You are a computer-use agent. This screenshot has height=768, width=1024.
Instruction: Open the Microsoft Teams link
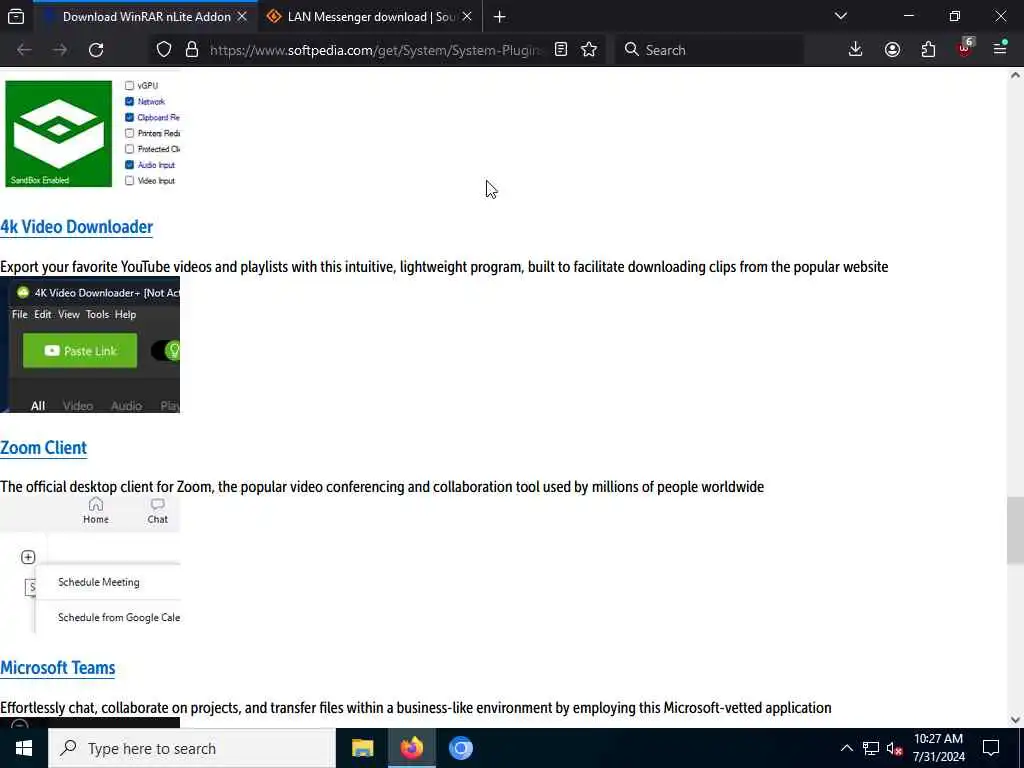(x=57, y=668)
